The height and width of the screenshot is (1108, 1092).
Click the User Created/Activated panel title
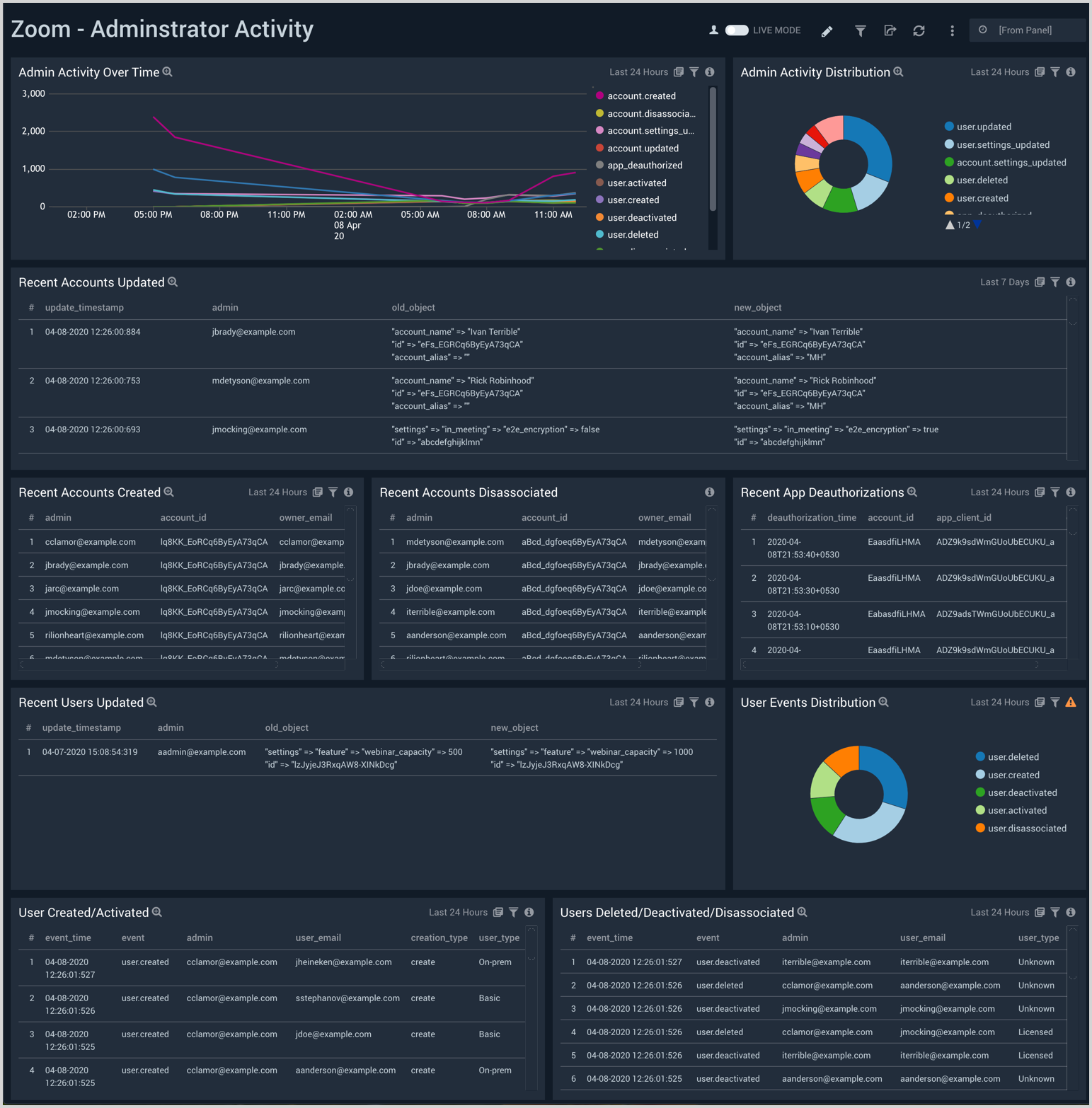[x=83, y=912]
